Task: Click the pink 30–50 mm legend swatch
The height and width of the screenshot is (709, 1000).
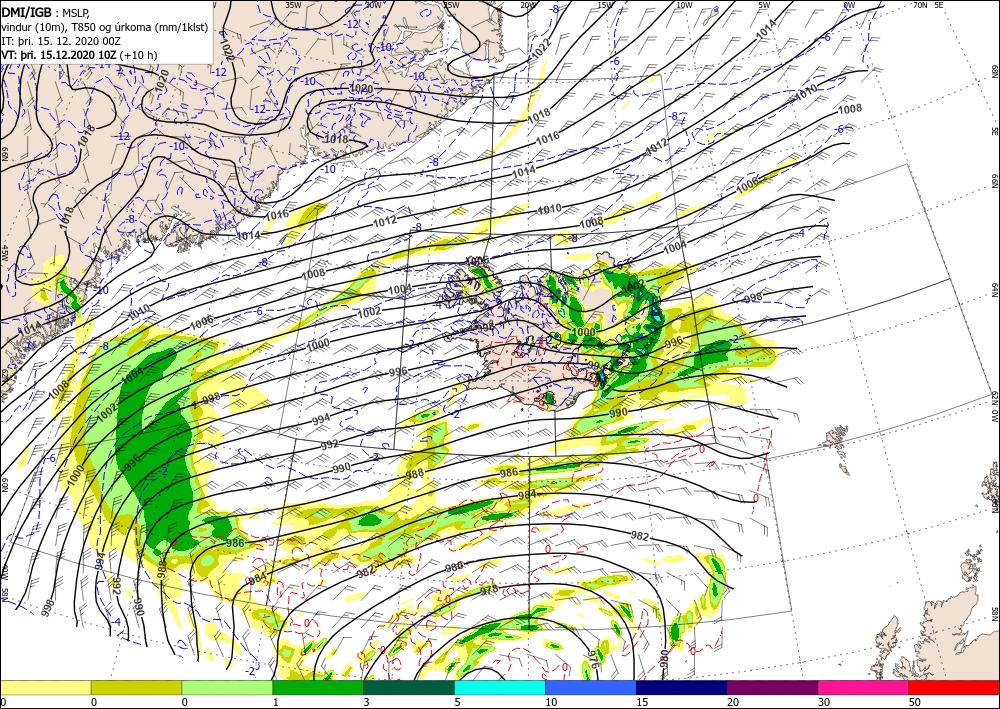Action: coord(864,687)
